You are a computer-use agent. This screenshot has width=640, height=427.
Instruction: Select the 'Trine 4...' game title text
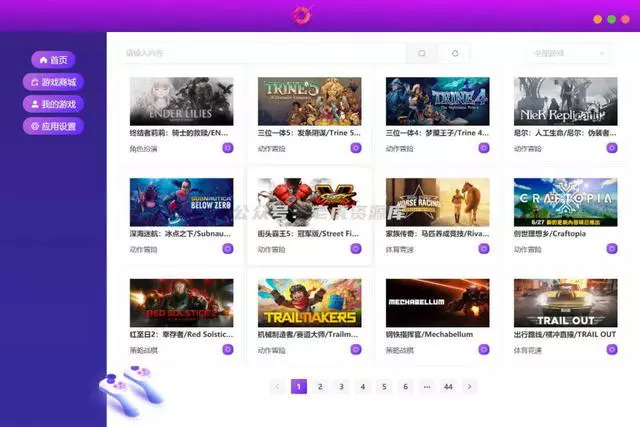point(437,133)
